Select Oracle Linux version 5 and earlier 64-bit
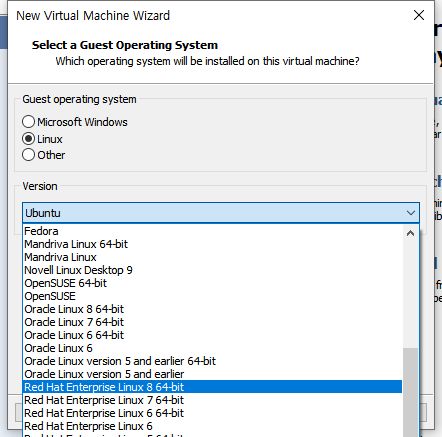Image resolution: width=442 pixels, height=437 pixels. click(x=212, y=361)
